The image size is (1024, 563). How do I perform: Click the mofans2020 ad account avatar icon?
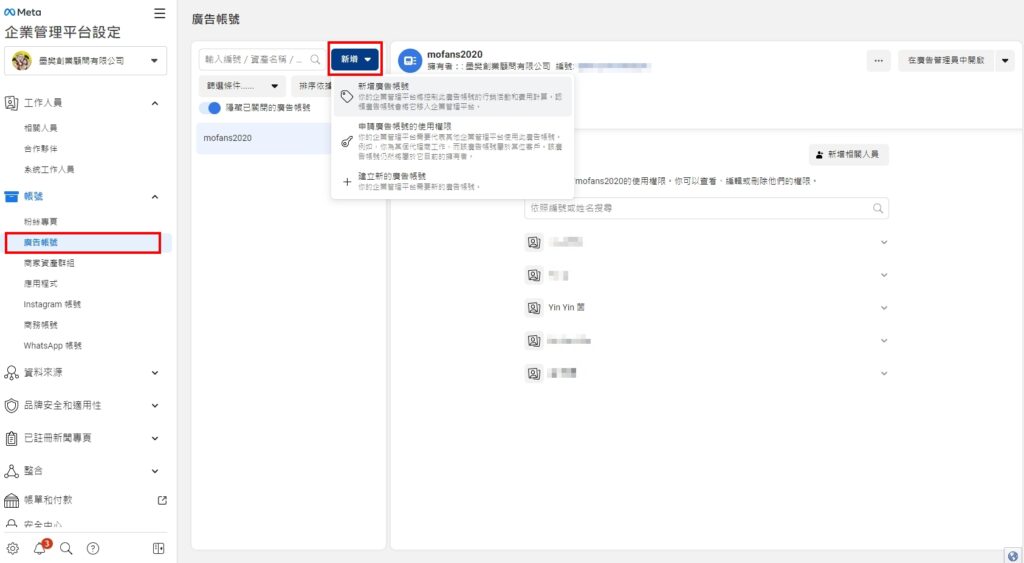point(410,61)
